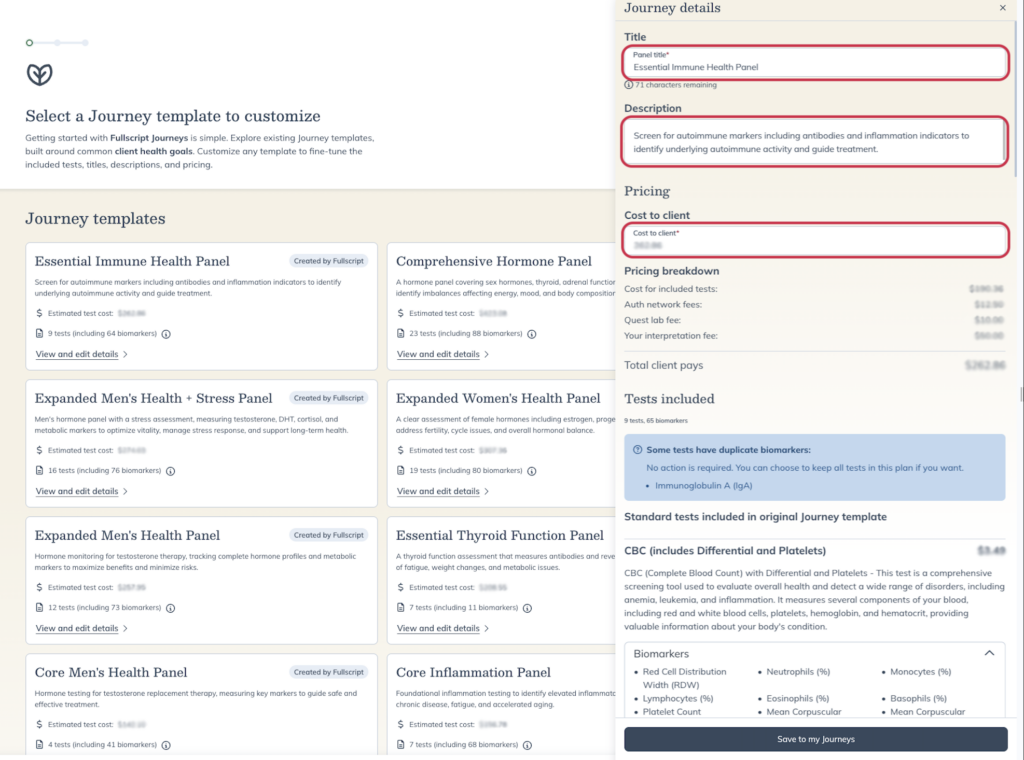Click the Fullscript leaf logo icon

41,75
